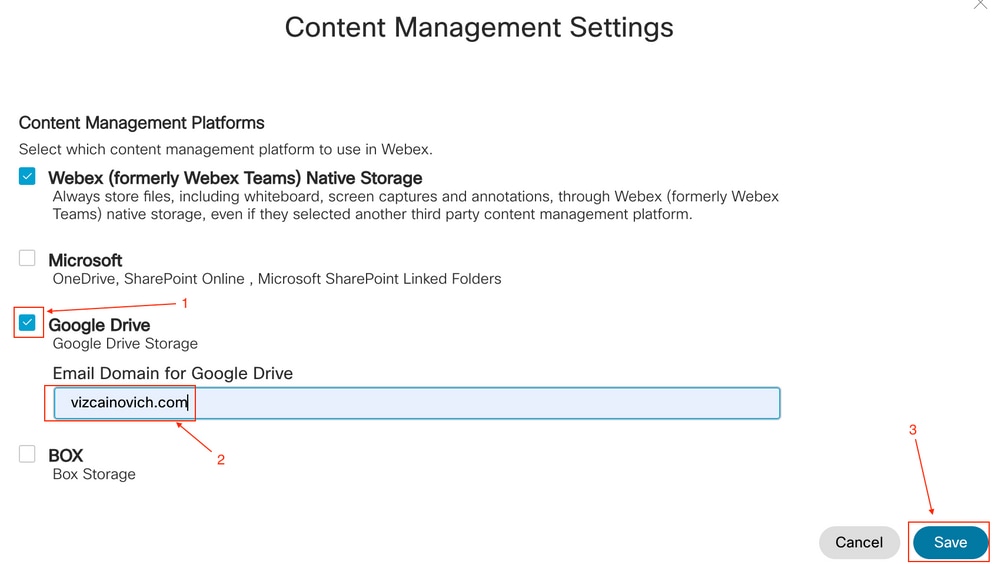Screen dimensions: 998x564
Task: Select the Microsoft option label
Action: click(85, 260)
